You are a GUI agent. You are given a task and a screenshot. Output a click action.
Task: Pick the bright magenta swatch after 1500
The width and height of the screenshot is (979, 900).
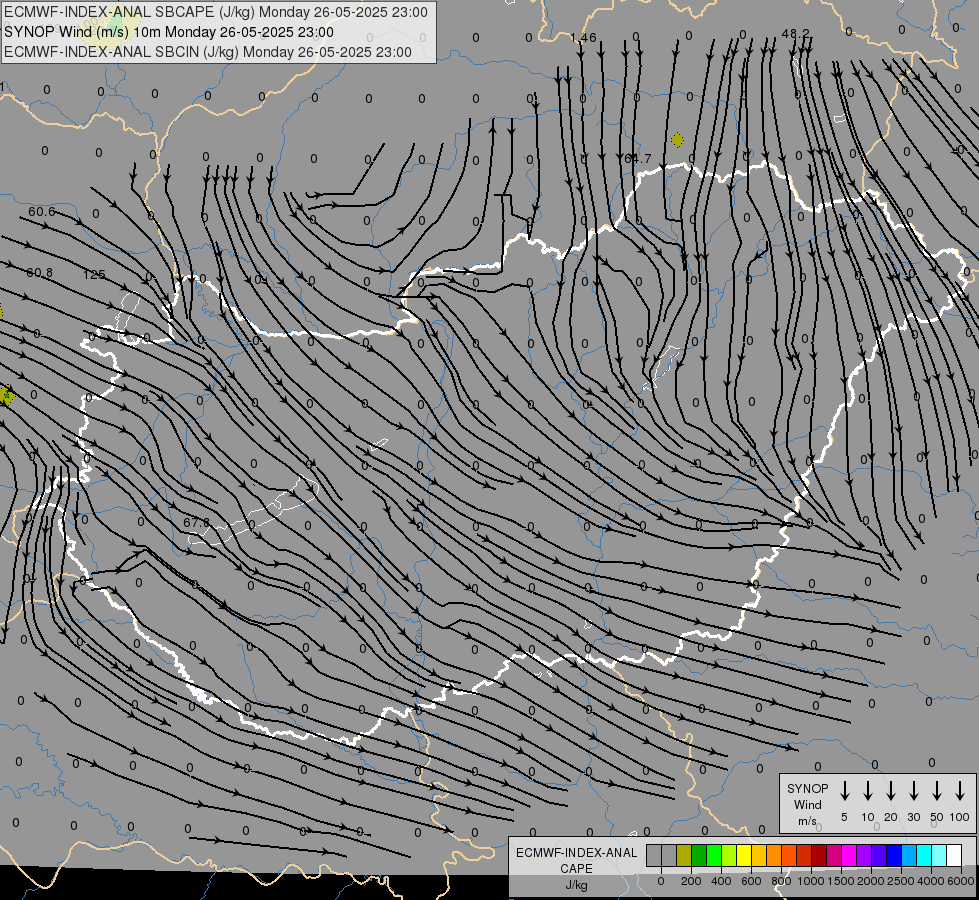coord(849,856)
